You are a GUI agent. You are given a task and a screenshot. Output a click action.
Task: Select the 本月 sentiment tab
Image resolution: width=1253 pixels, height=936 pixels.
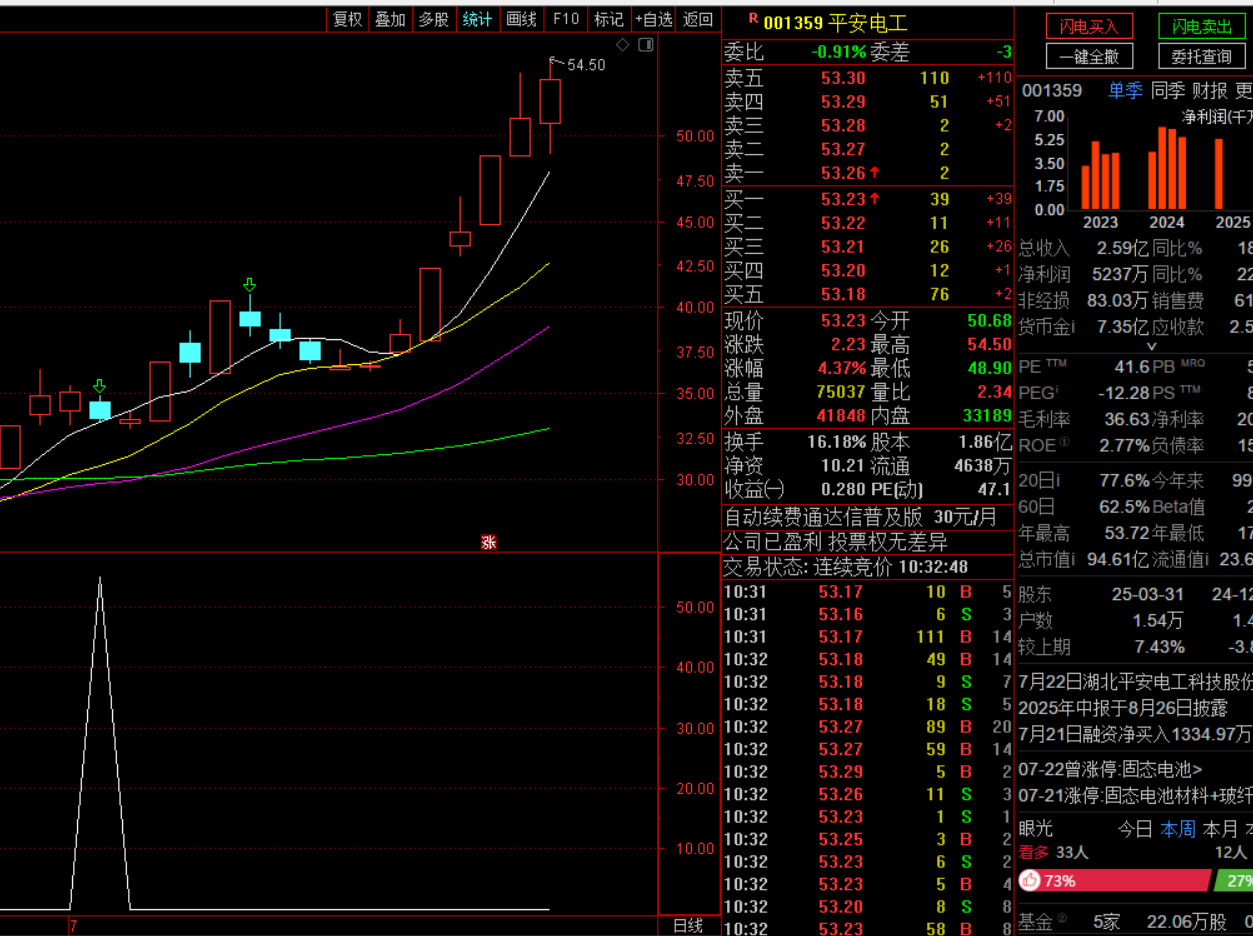pyautogui.click(x=1220, y=829)
